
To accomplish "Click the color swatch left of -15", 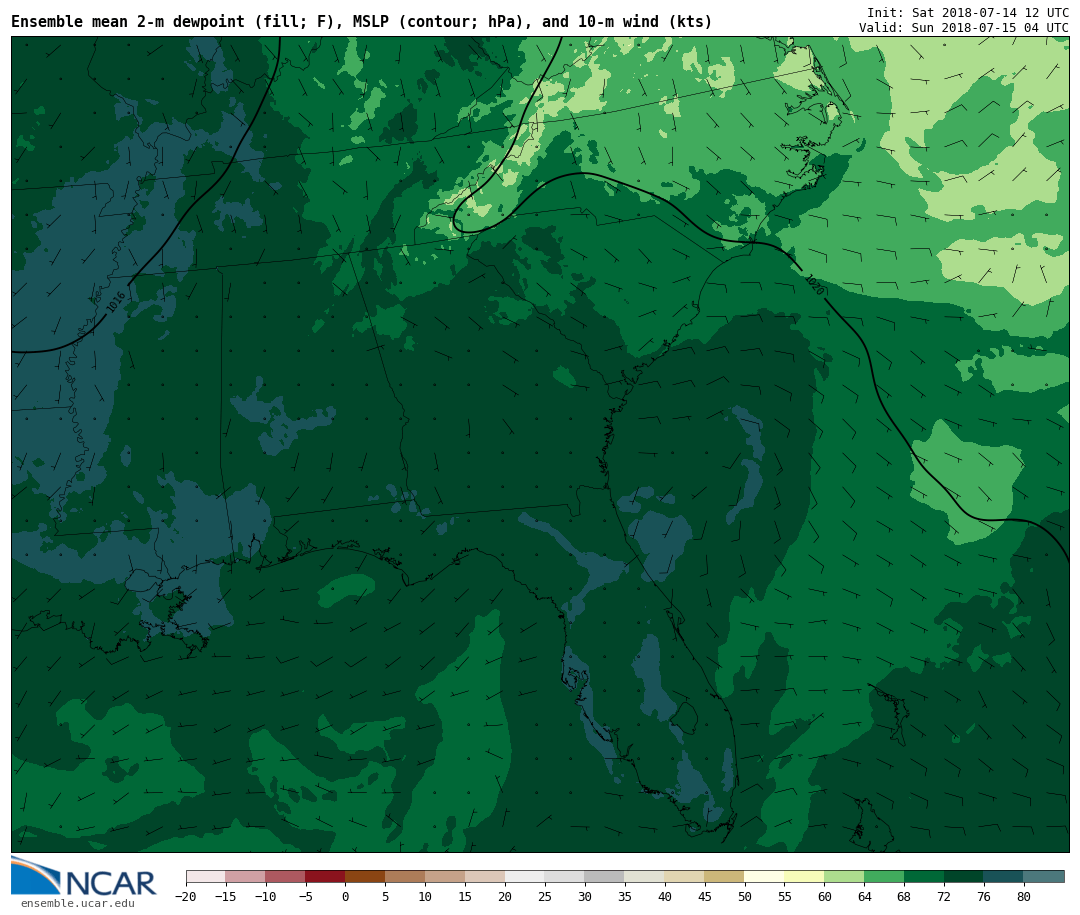I will pos(205,876).
